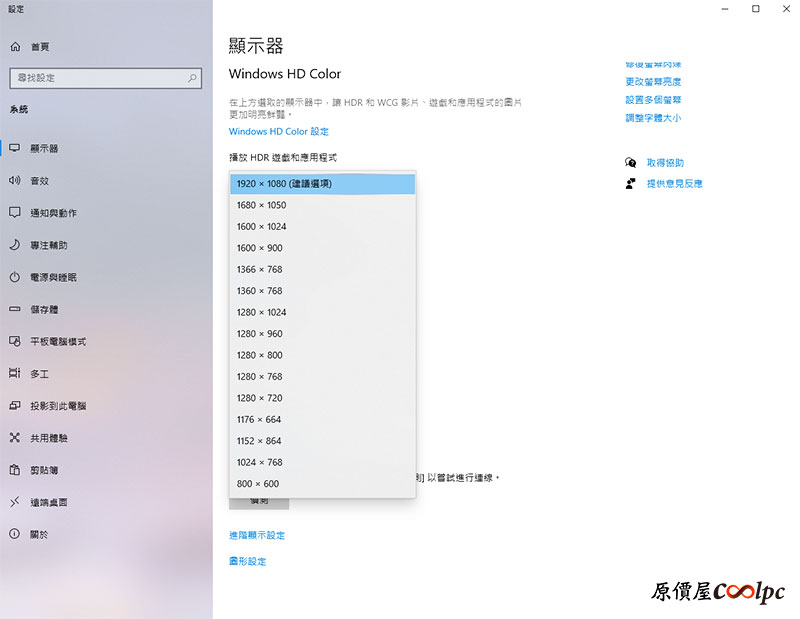Pick 1600 × 1024 resolution option
Image resolution: width=800 pixels, height=619 pixels.
322,227
